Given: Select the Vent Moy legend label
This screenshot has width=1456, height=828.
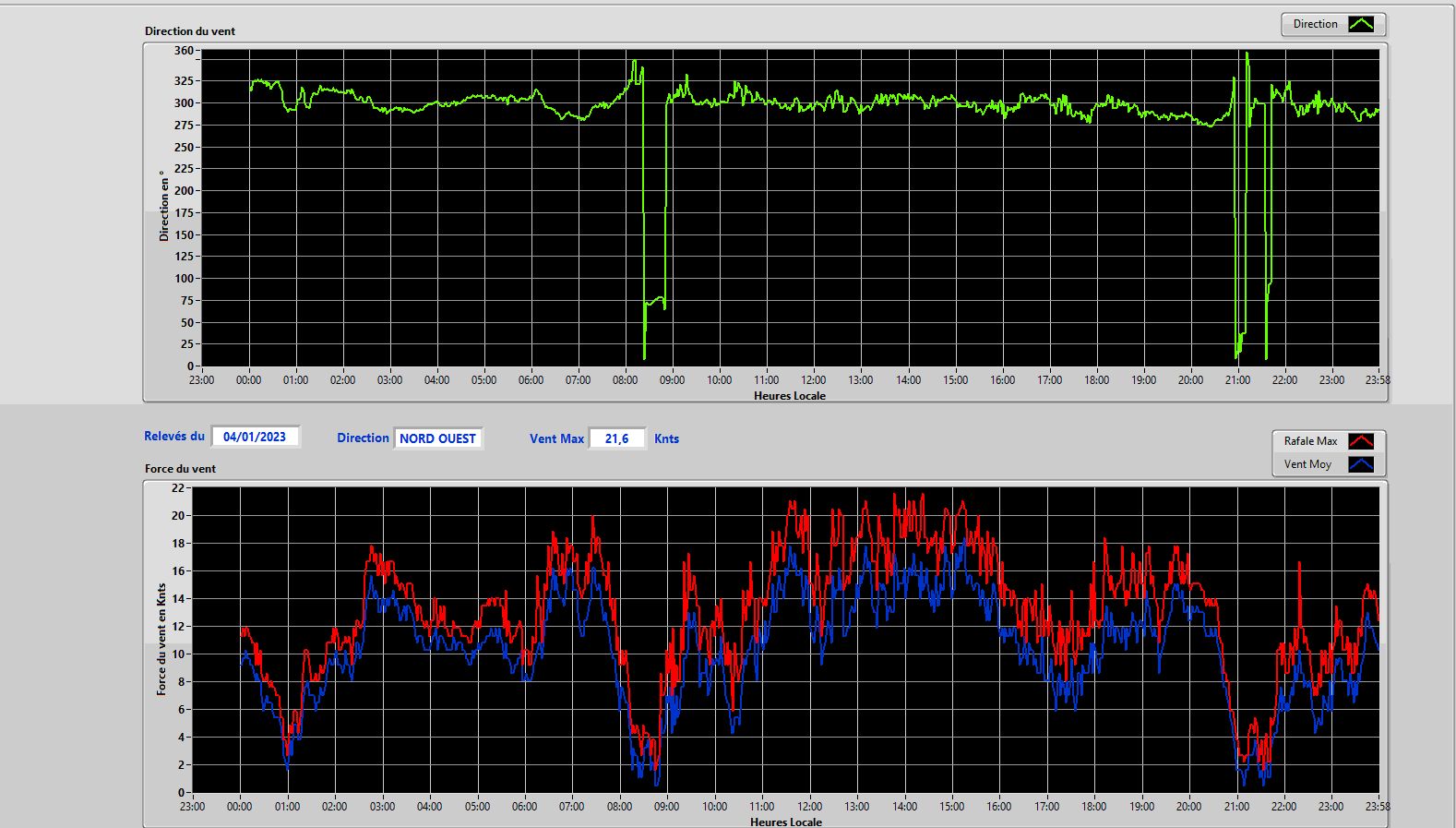Looking at the screenshot, I should (1307, 464).
